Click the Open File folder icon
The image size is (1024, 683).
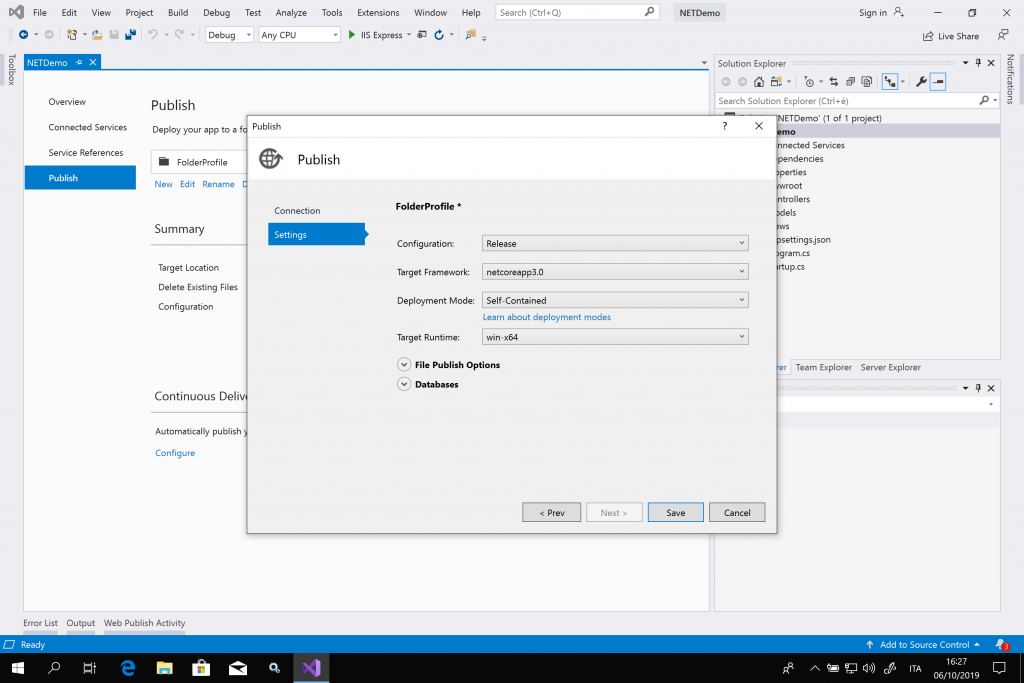click(97, 35)
